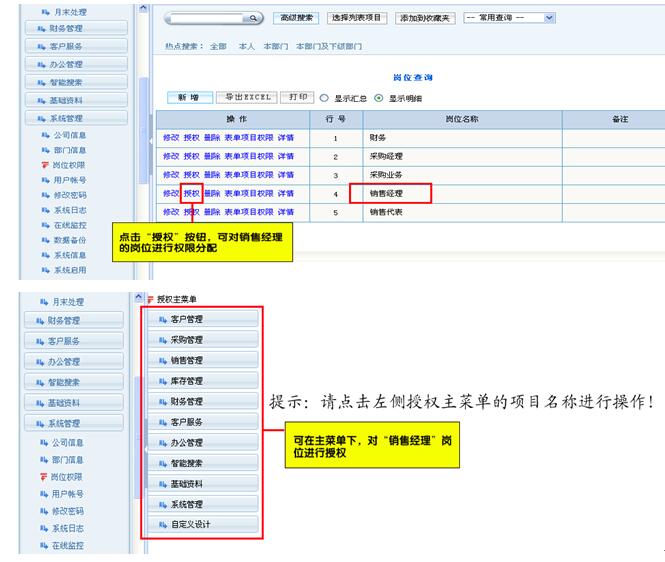Open 库存管理 icon in the 授权主菜单 list
The height and width of the screenshot is (562, 665).
162,381
